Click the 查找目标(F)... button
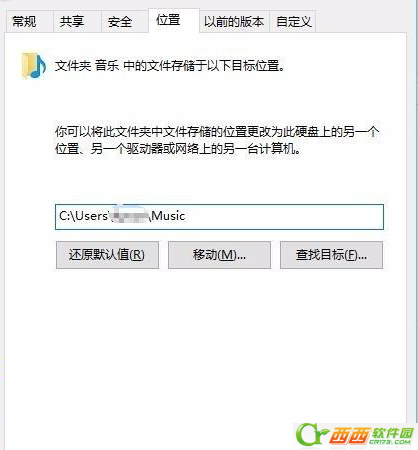The width and height of the screenshot is (418, 450). [x=331, y=255]
